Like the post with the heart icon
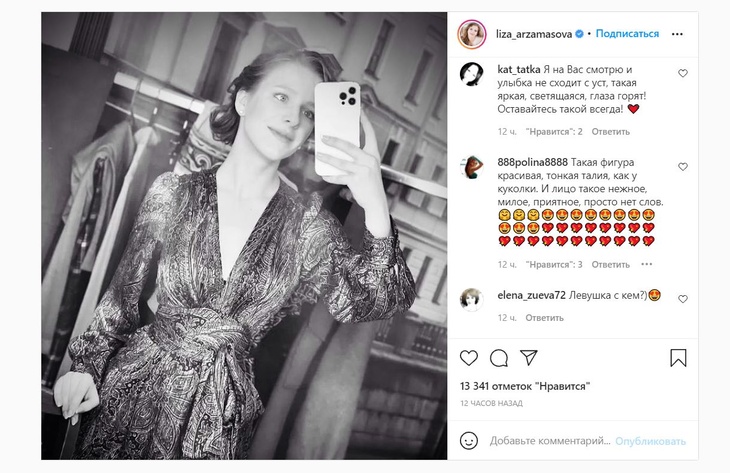Screen dimensions: 730x473 469,357
